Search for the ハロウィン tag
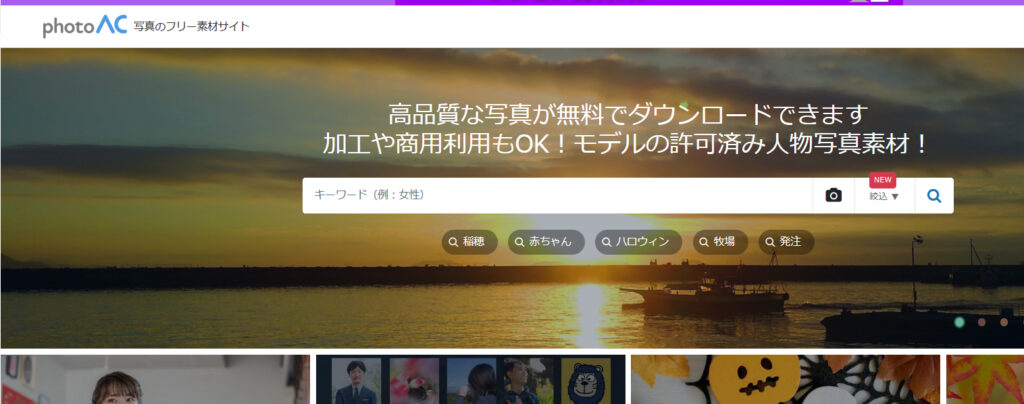Viewport: 1024px width, 404px height. (x=638, y=242)
